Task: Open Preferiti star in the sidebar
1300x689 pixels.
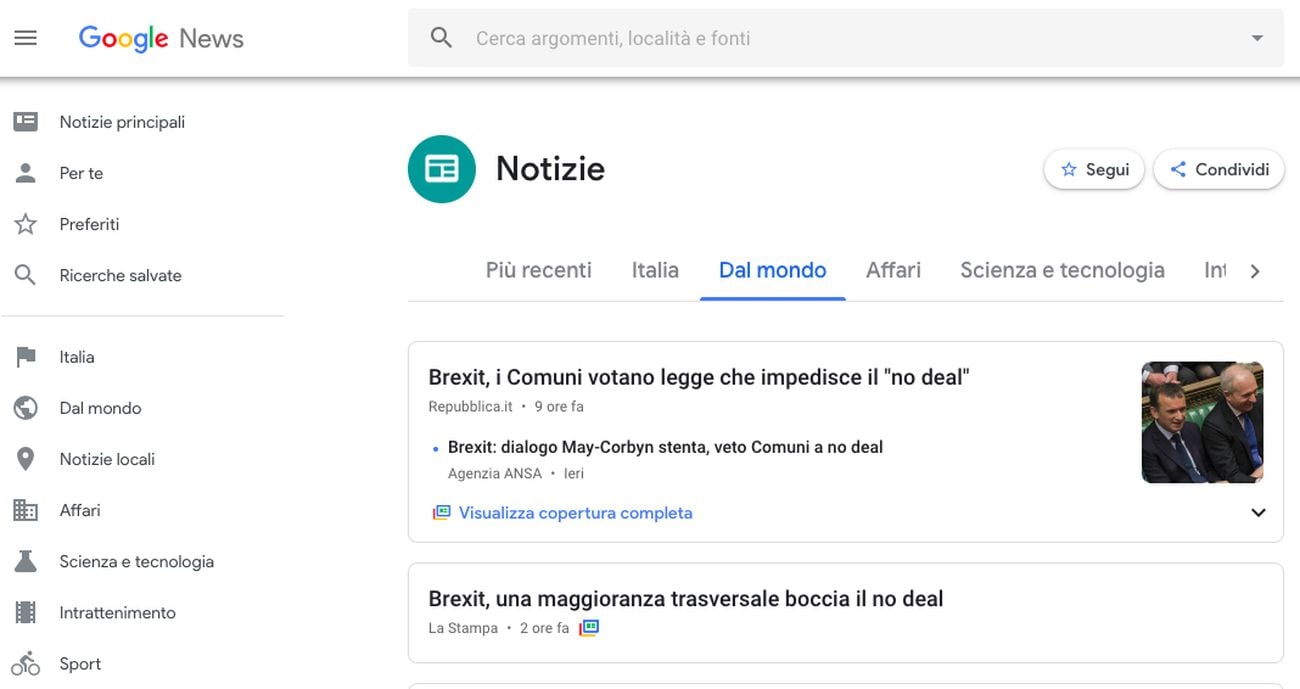Action: point(26,224)
